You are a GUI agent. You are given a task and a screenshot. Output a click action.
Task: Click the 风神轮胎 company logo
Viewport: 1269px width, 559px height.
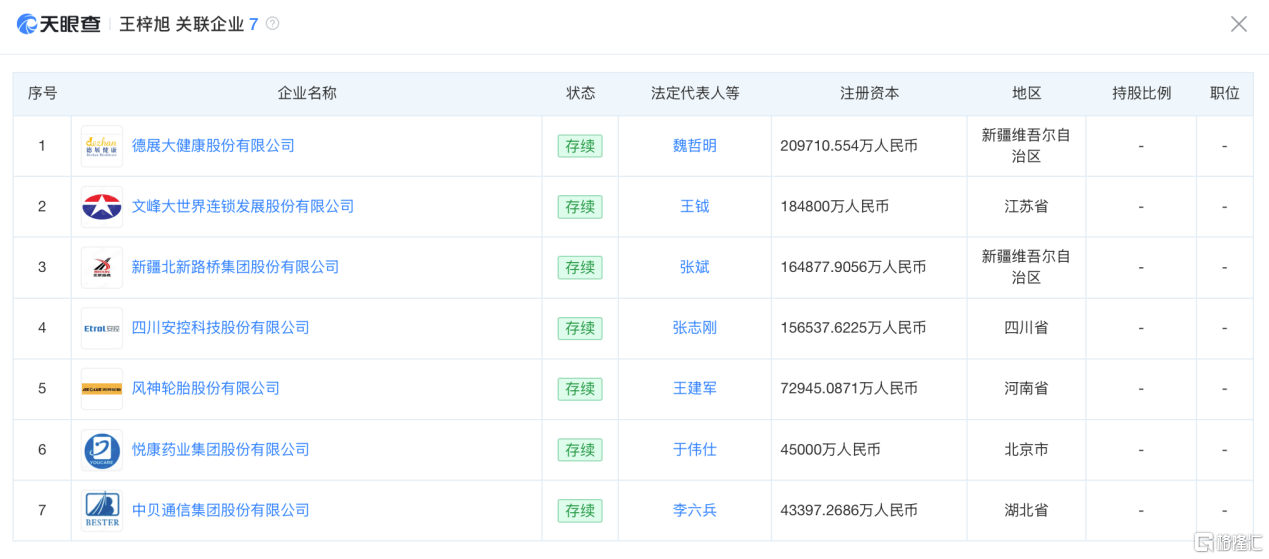point(102,389)
